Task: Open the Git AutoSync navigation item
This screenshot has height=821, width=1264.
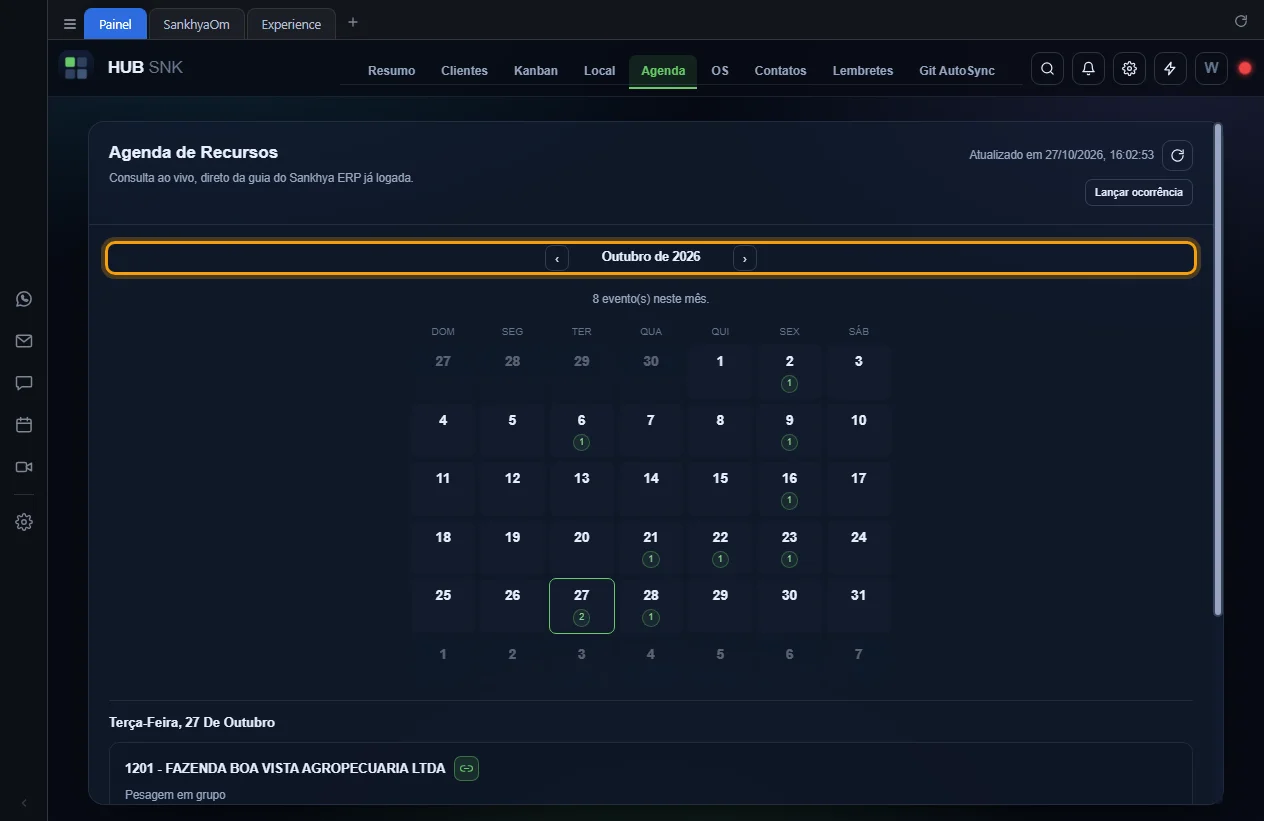Action: tap(957, 71)
